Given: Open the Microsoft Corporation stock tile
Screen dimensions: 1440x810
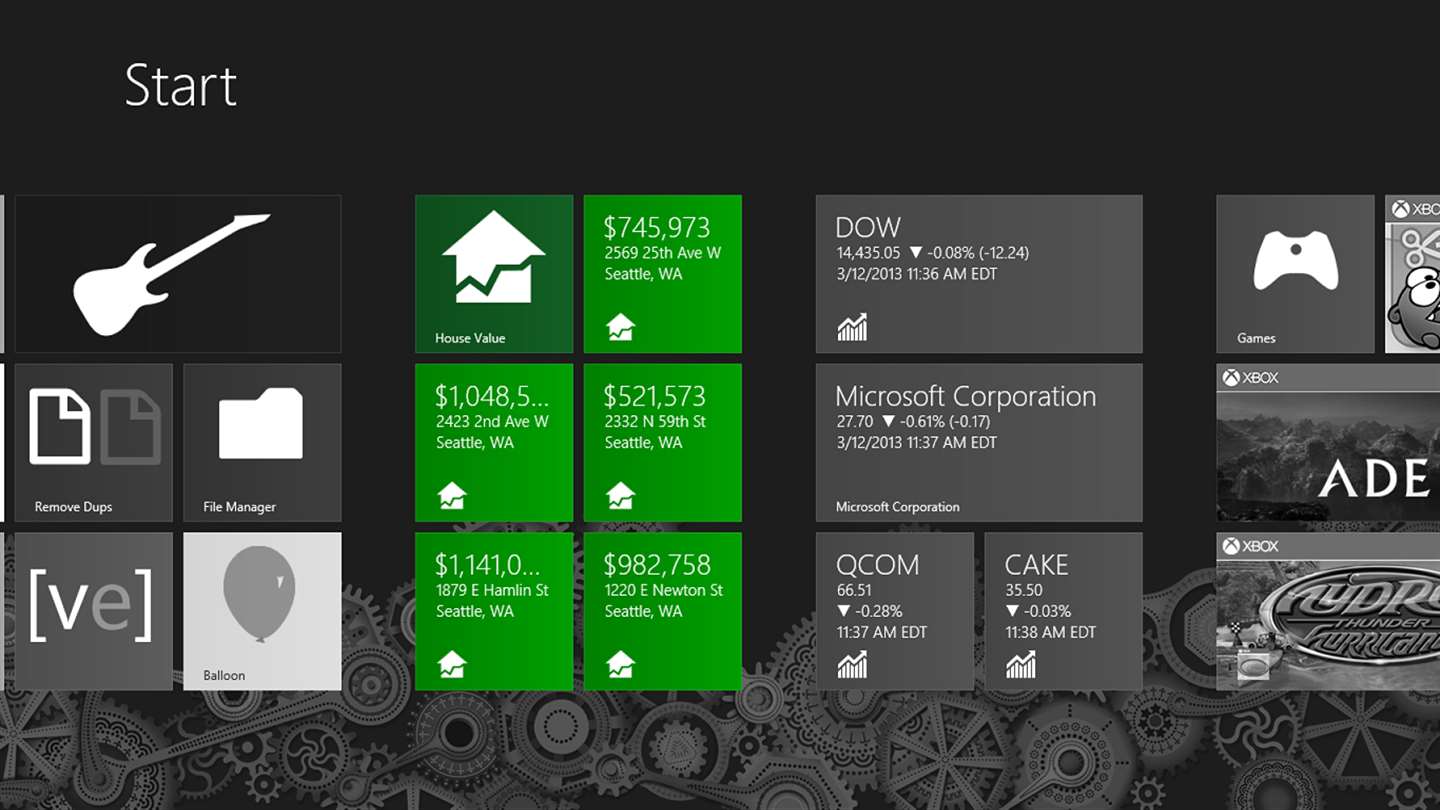Looking at the screenshot, I should 979,442.
